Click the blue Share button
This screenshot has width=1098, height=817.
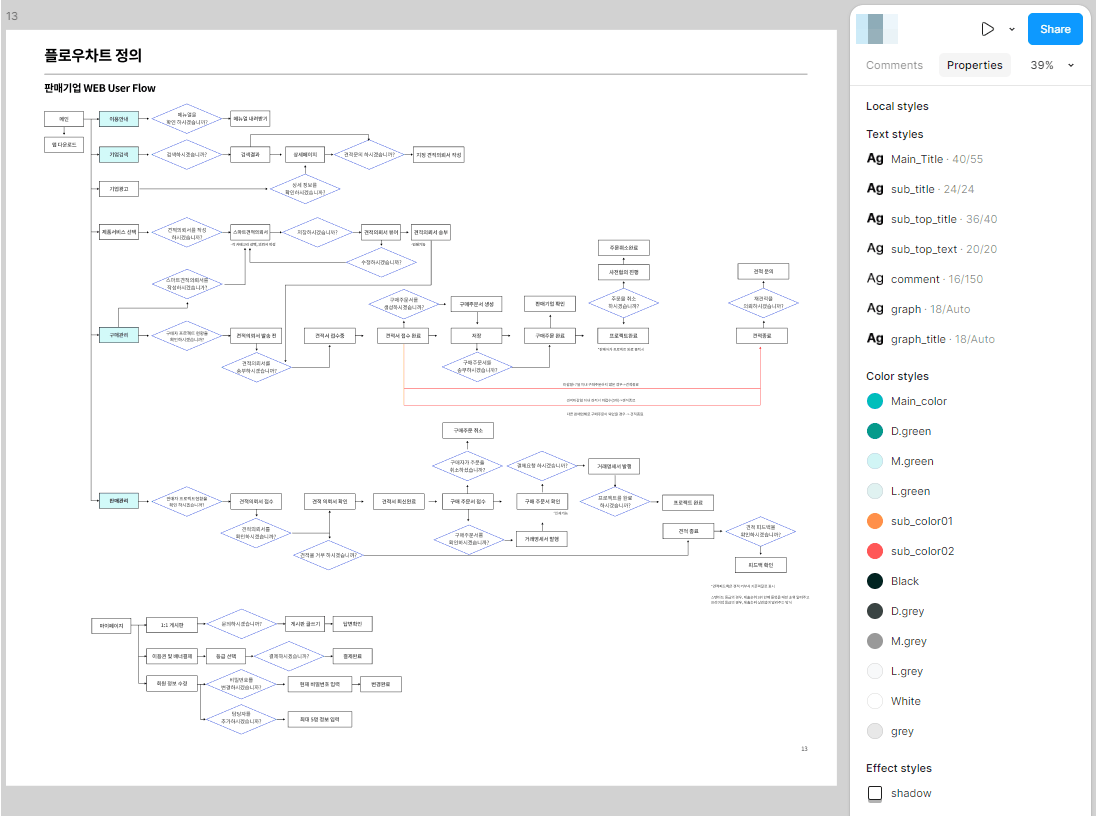(1055, 29)
